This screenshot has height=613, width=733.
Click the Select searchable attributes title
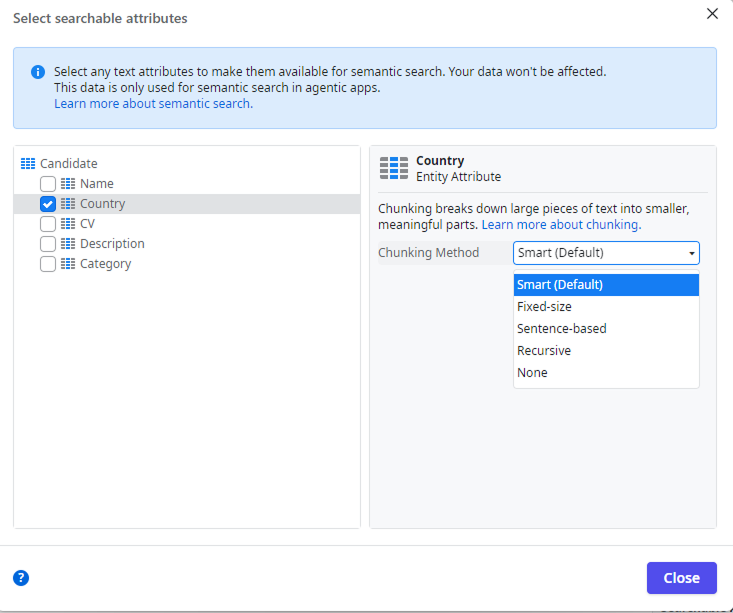click(x=100, y=18)
